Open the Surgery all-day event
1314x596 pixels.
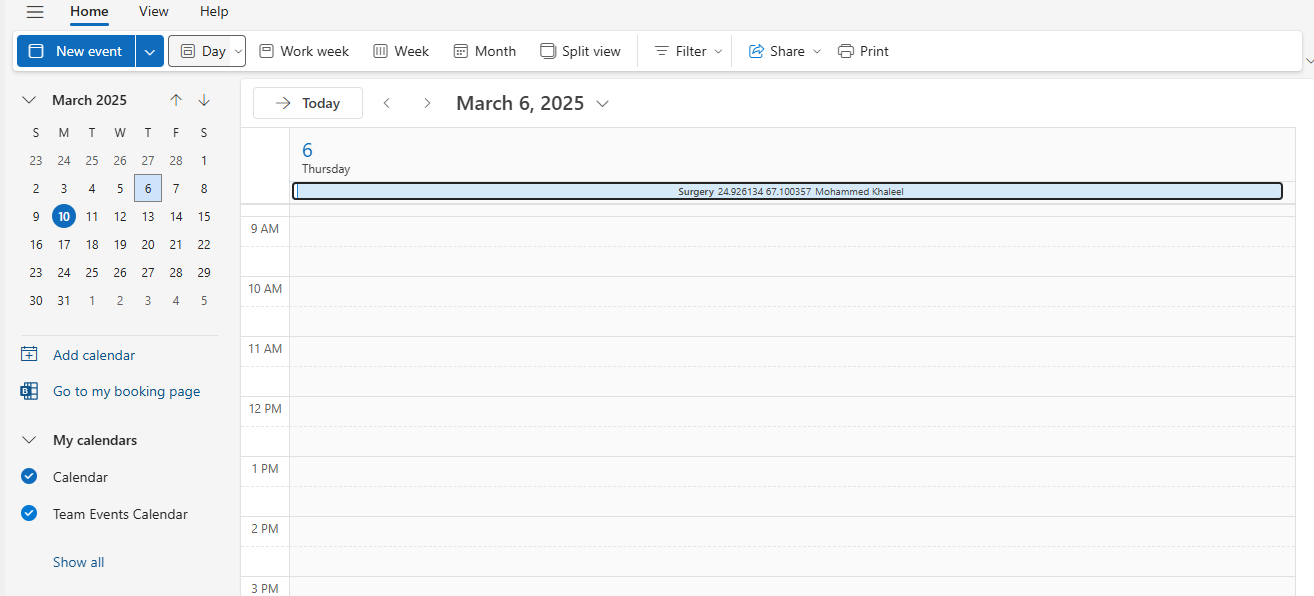tap(788, 191)
